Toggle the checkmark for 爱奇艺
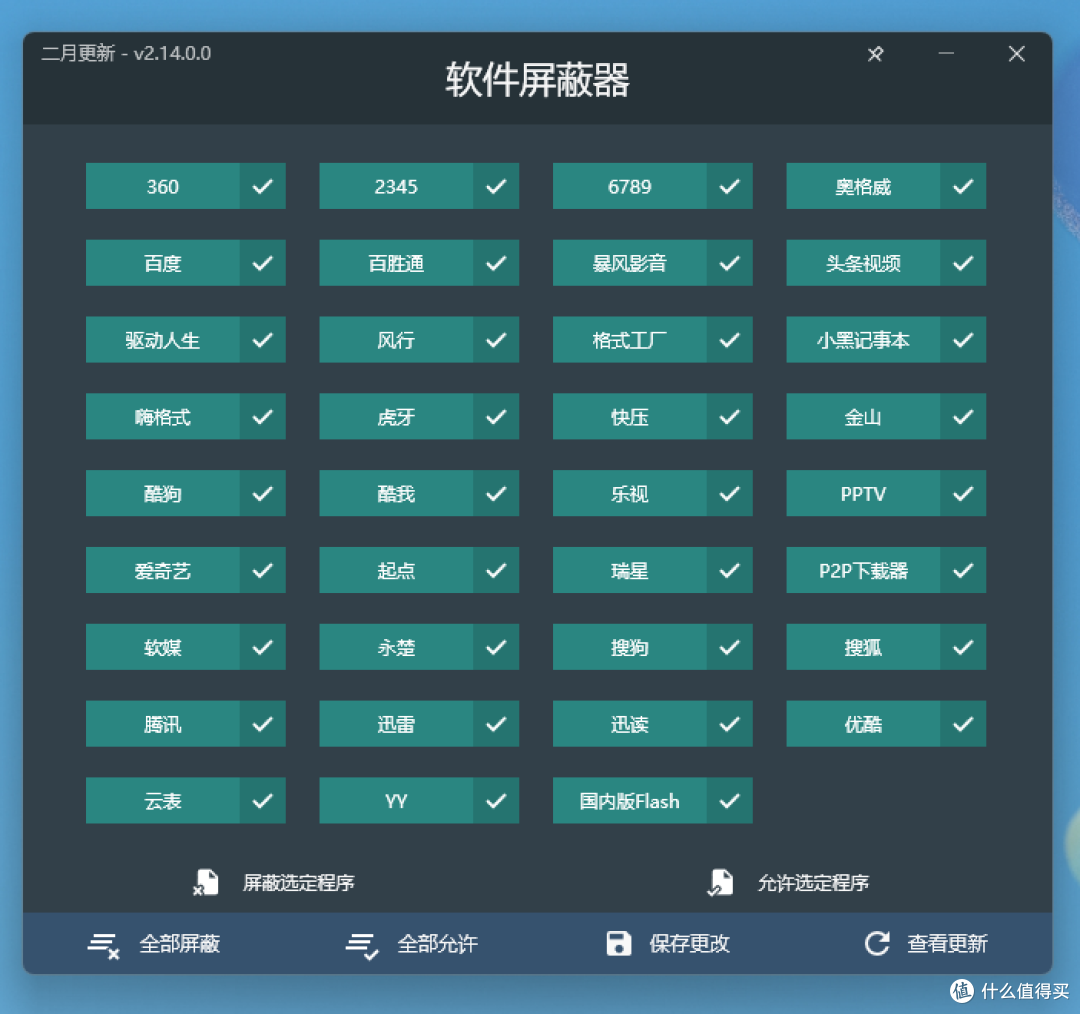Viewport: 1080px width, 1014px height. pyautogui.click(x=262, y=570)
